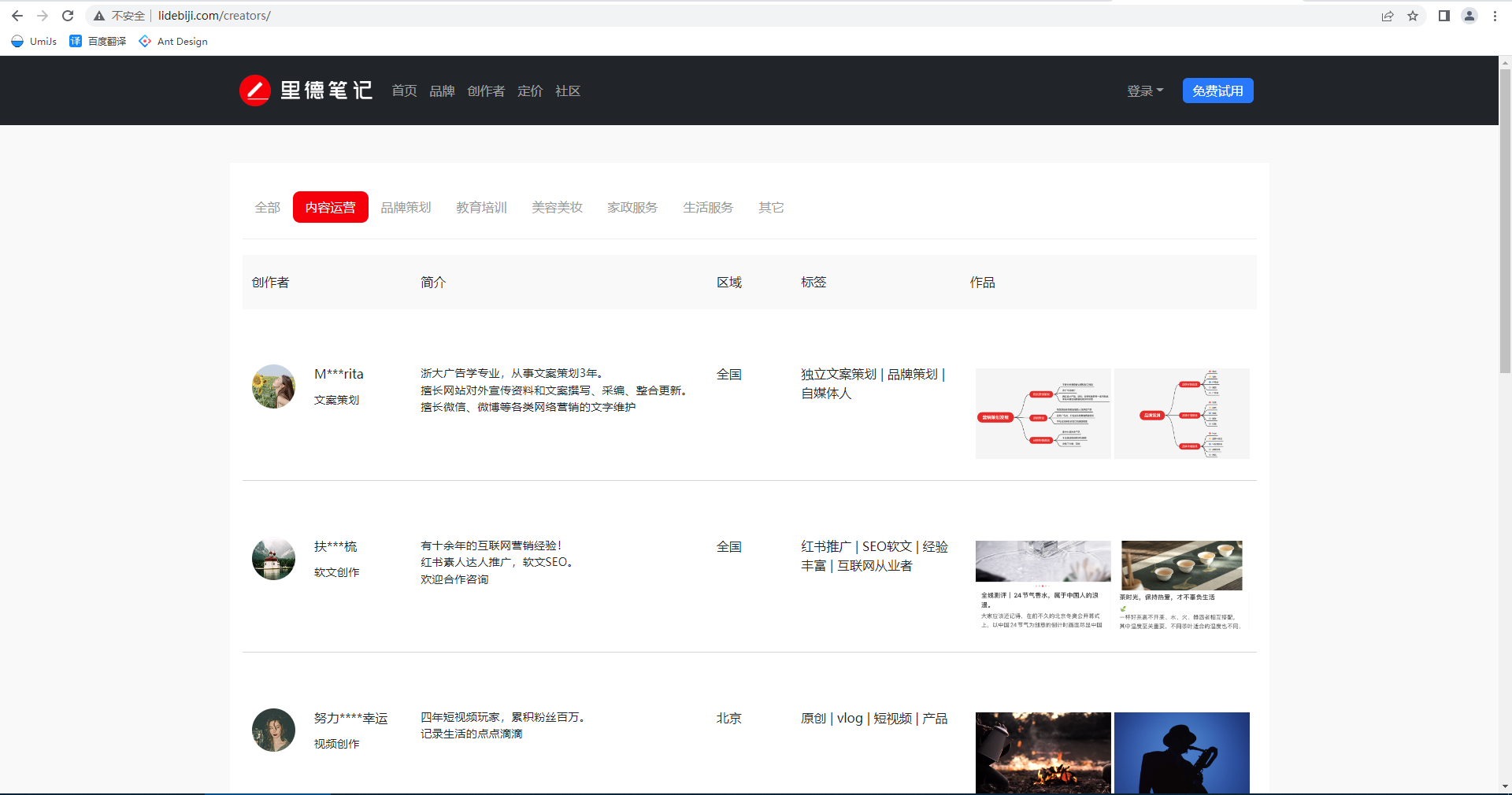The width and height of the screenshot is (1512, 795).
Task: Open the 创作者 navigation item
Action: [486, 91]
